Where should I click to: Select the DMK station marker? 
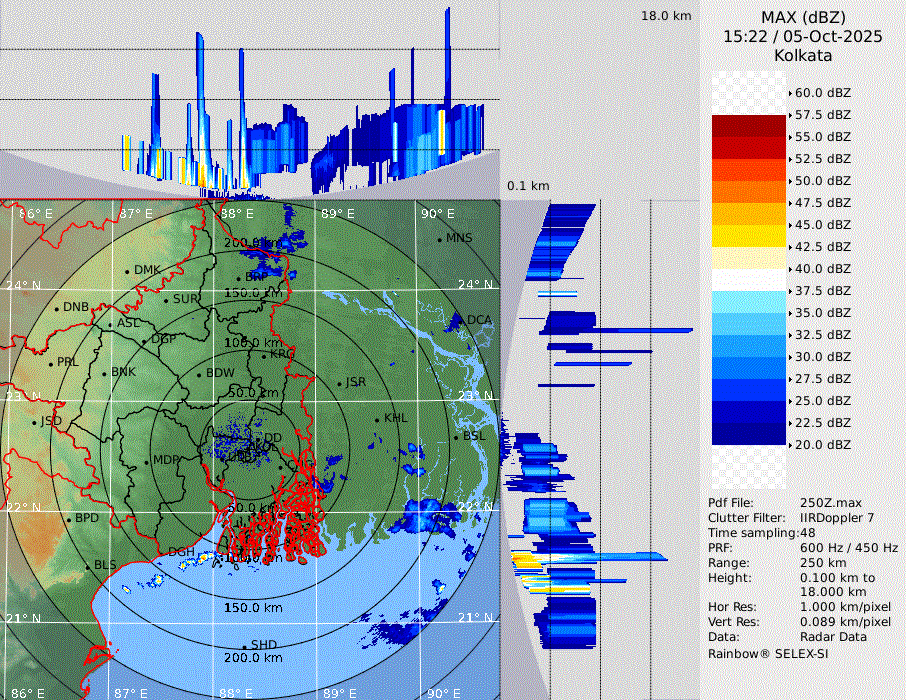click(x=128, y=271)
